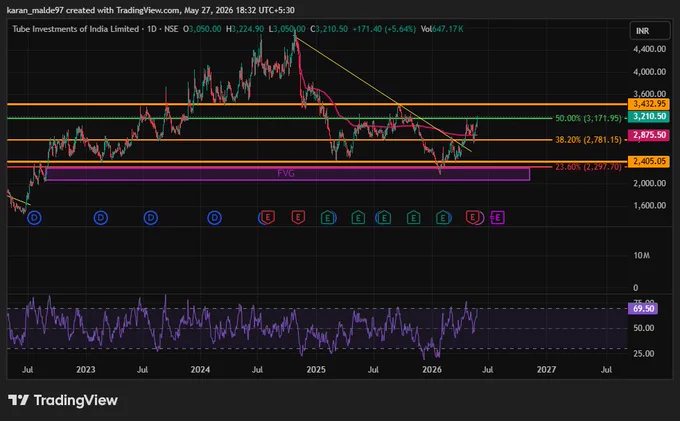Open the green earnings marker just after 2026

pos(443,217)
